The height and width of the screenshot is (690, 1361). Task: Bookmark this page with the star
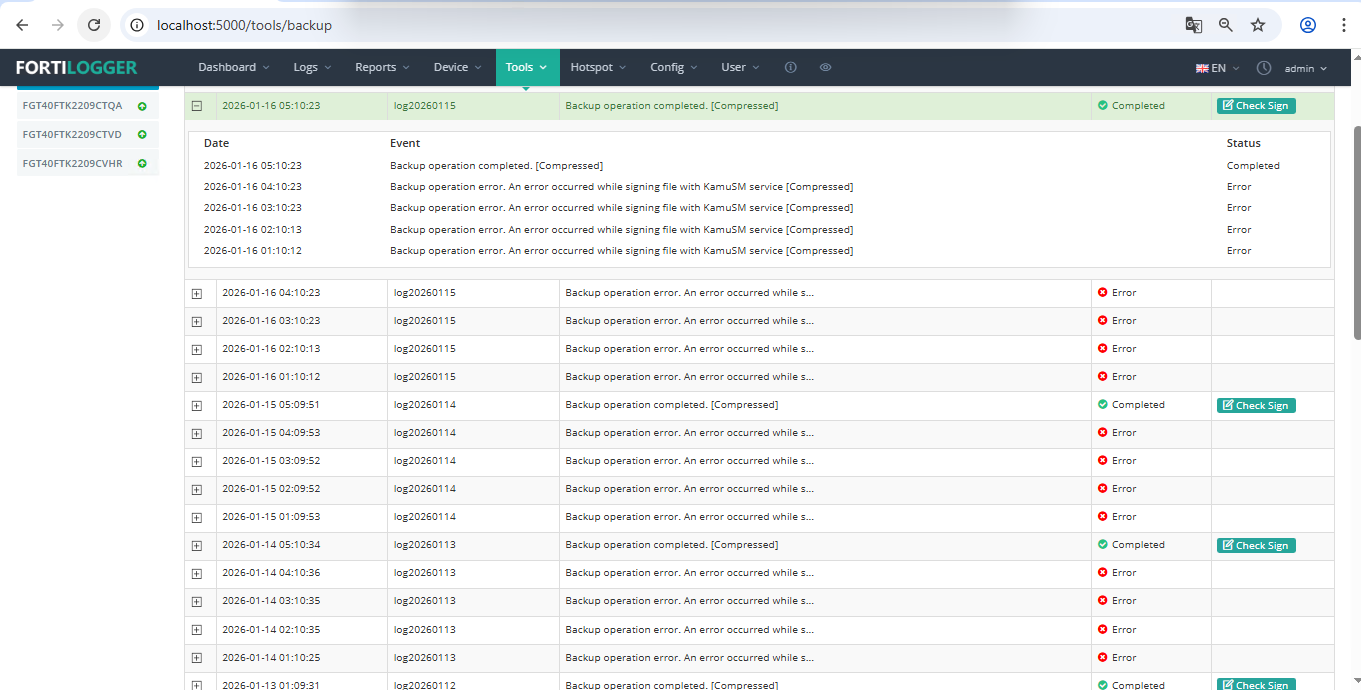(1258, 25)
